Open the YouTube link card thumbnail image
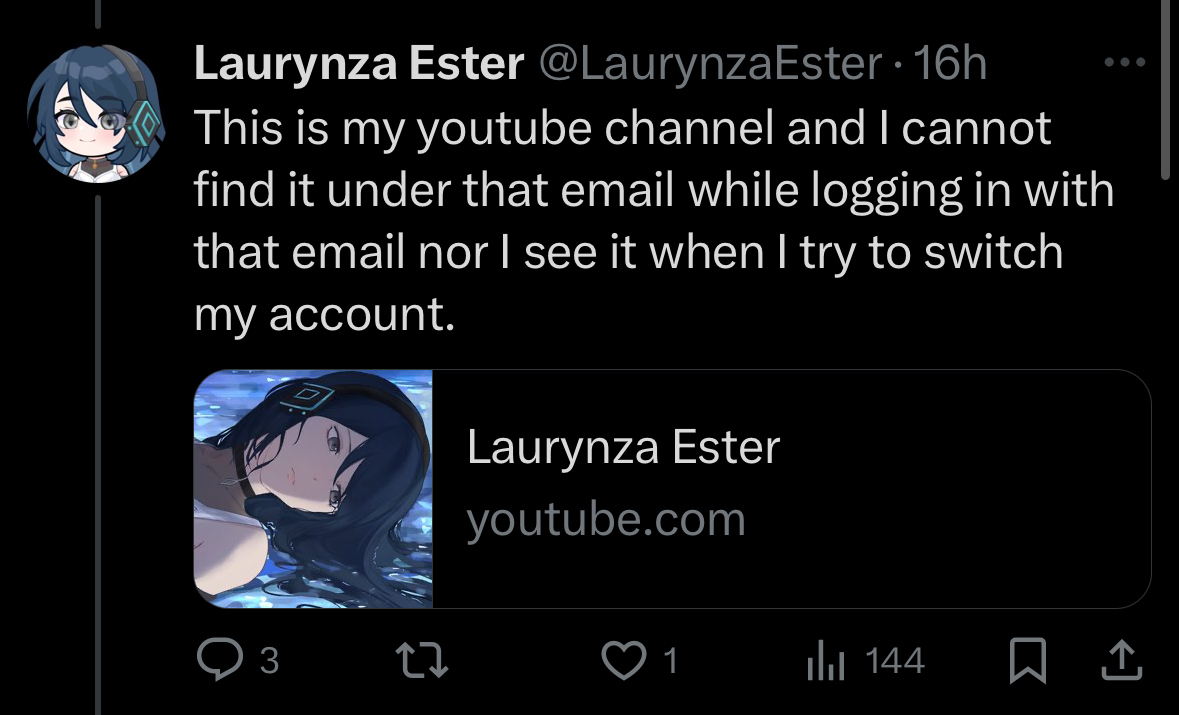 pos(313,488)
